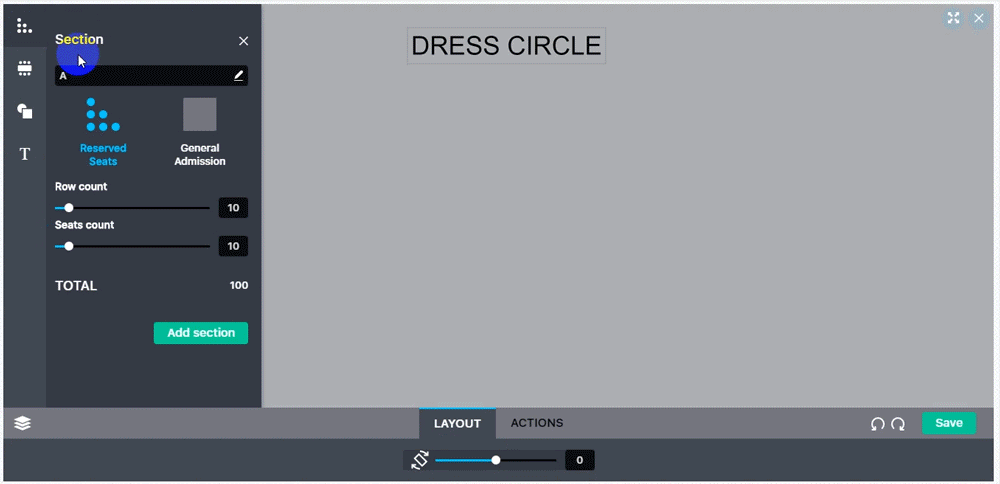1000x484 pixels.
Task: Open the shapes tool in sidebar
Action: 24,111
